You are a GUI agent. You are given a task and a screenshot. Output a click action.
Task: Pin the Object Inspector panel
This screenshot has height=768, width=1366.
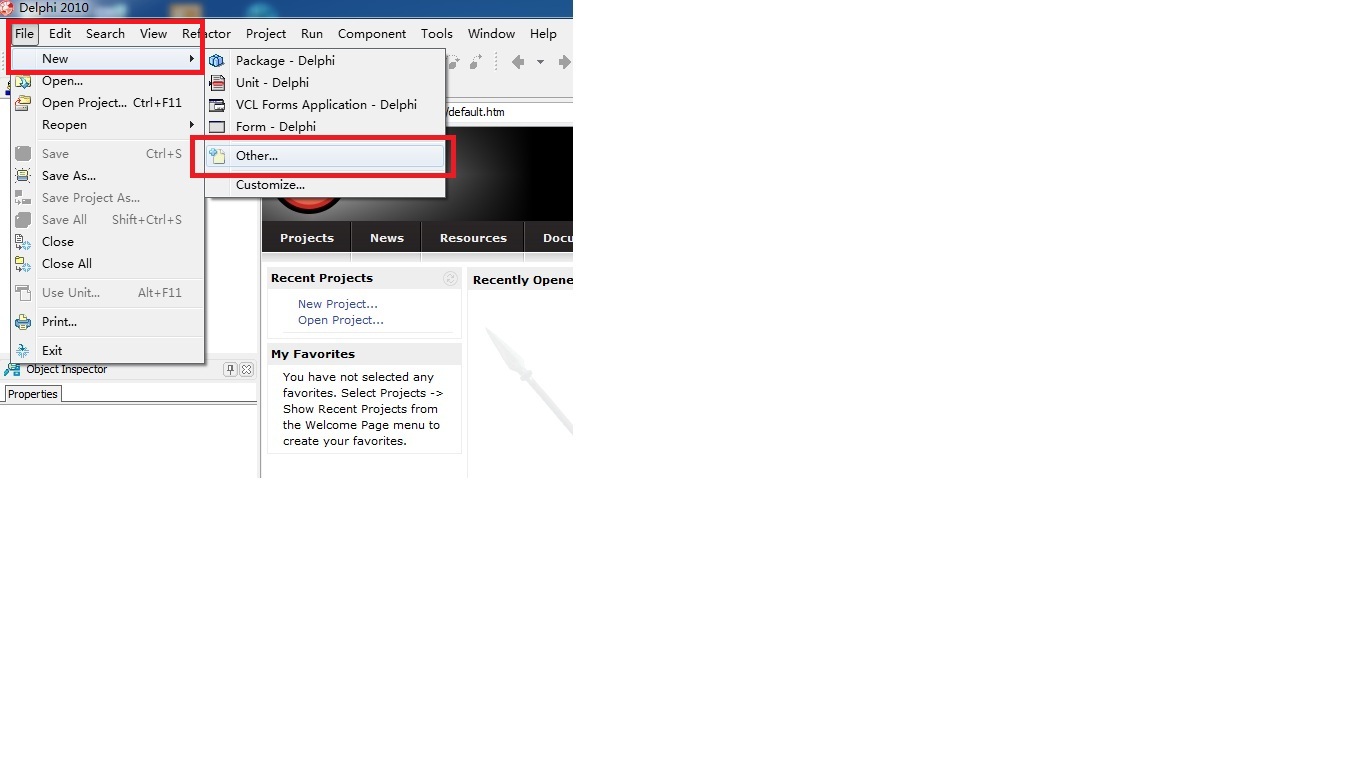tap(230, 370)
